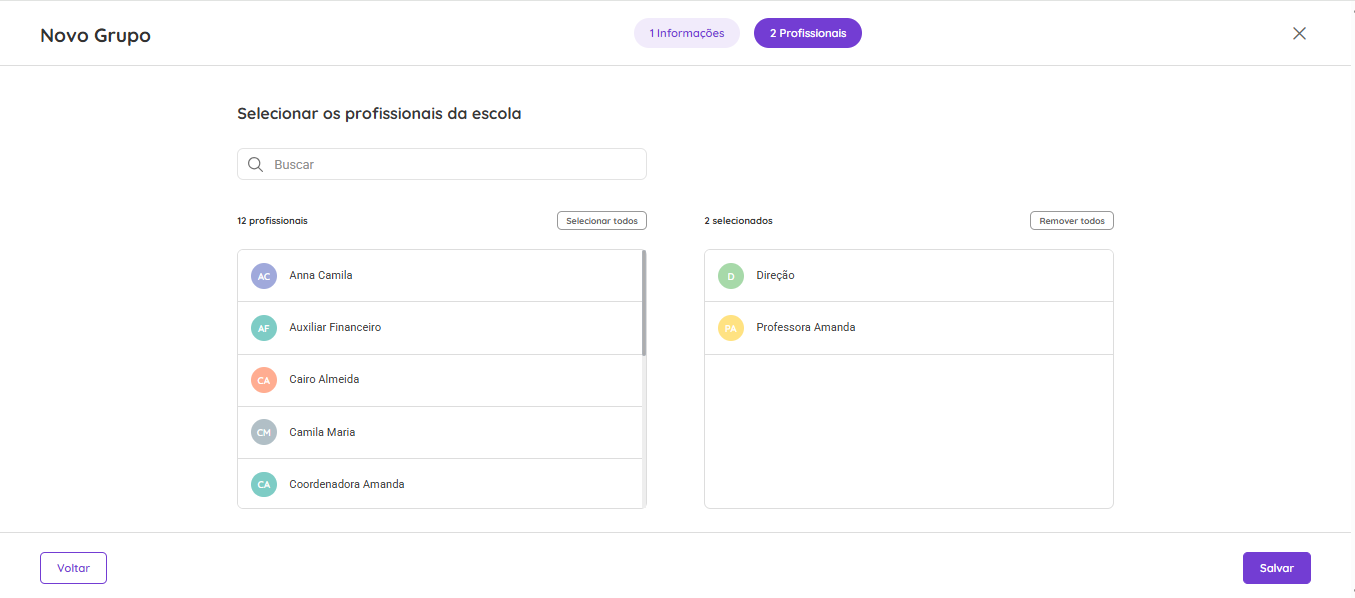Click the magnifier icon in search field
Image resolution: width=1355 pixels, height=598 pixels.
point(255,165)
